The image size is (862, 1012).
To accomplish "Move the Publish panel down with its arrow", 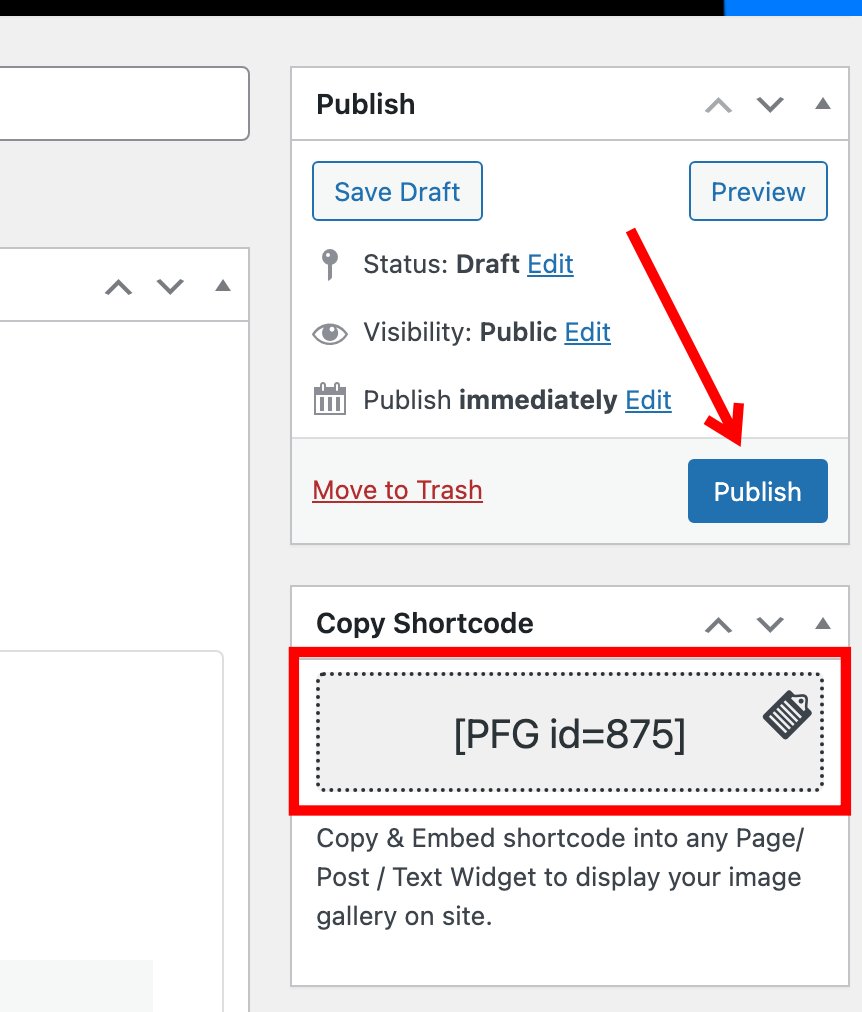I will tap(770, 104).
